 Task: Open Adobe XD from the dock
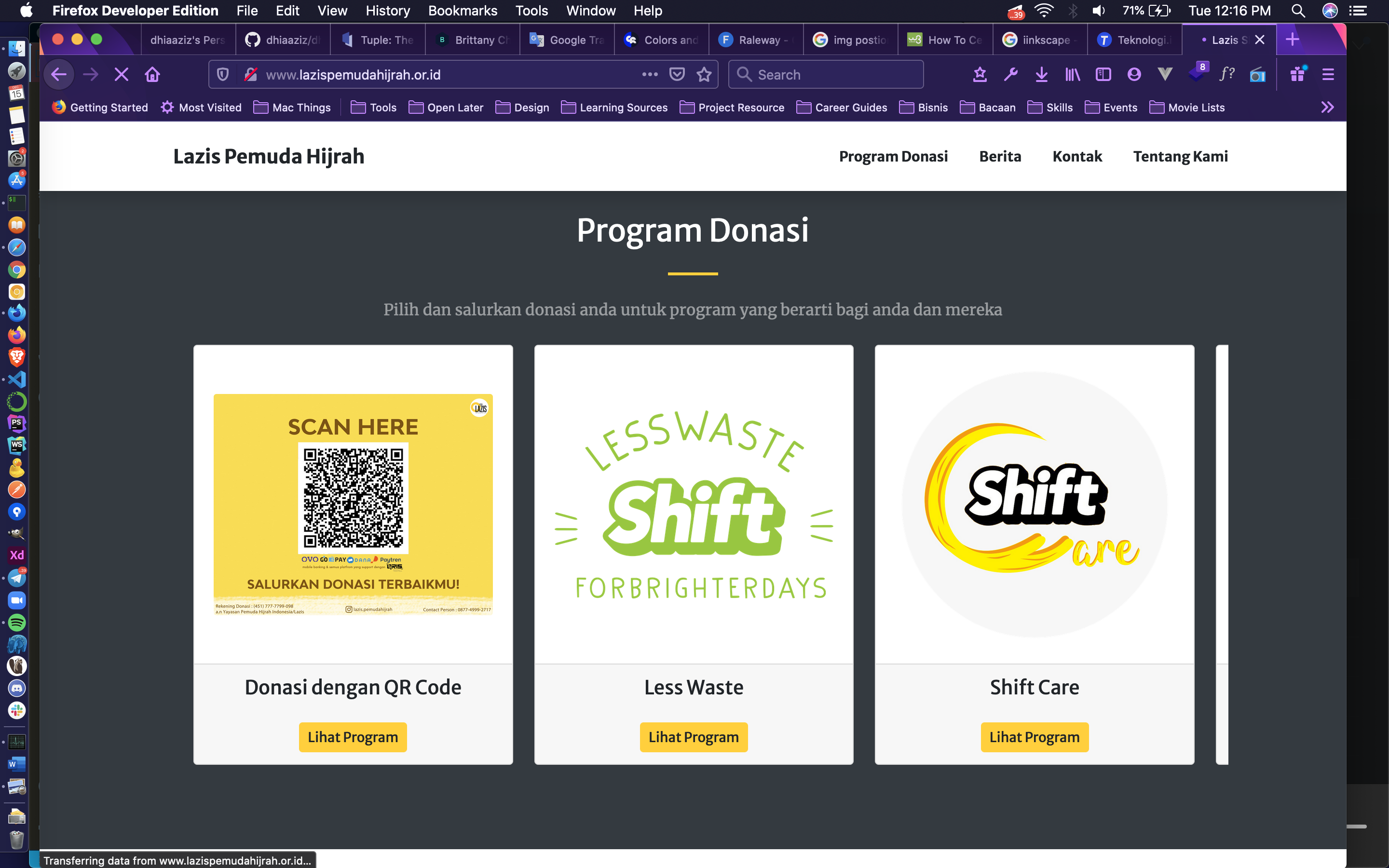(x=17, y=555)
